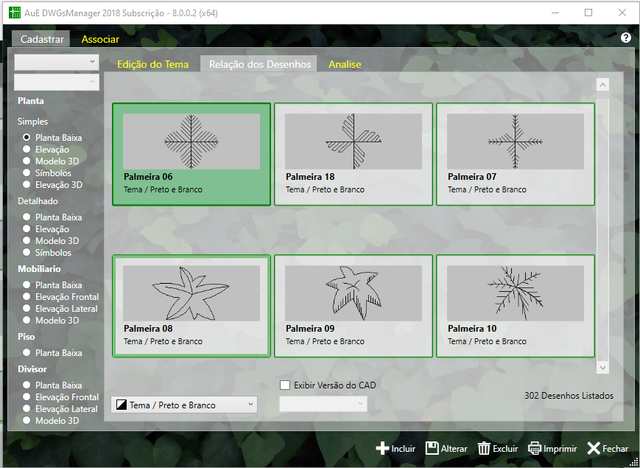Viewport: 640px width, 468px height.
Task: Choose Elevação Frontal under Mobiliario
Action: 28,297
